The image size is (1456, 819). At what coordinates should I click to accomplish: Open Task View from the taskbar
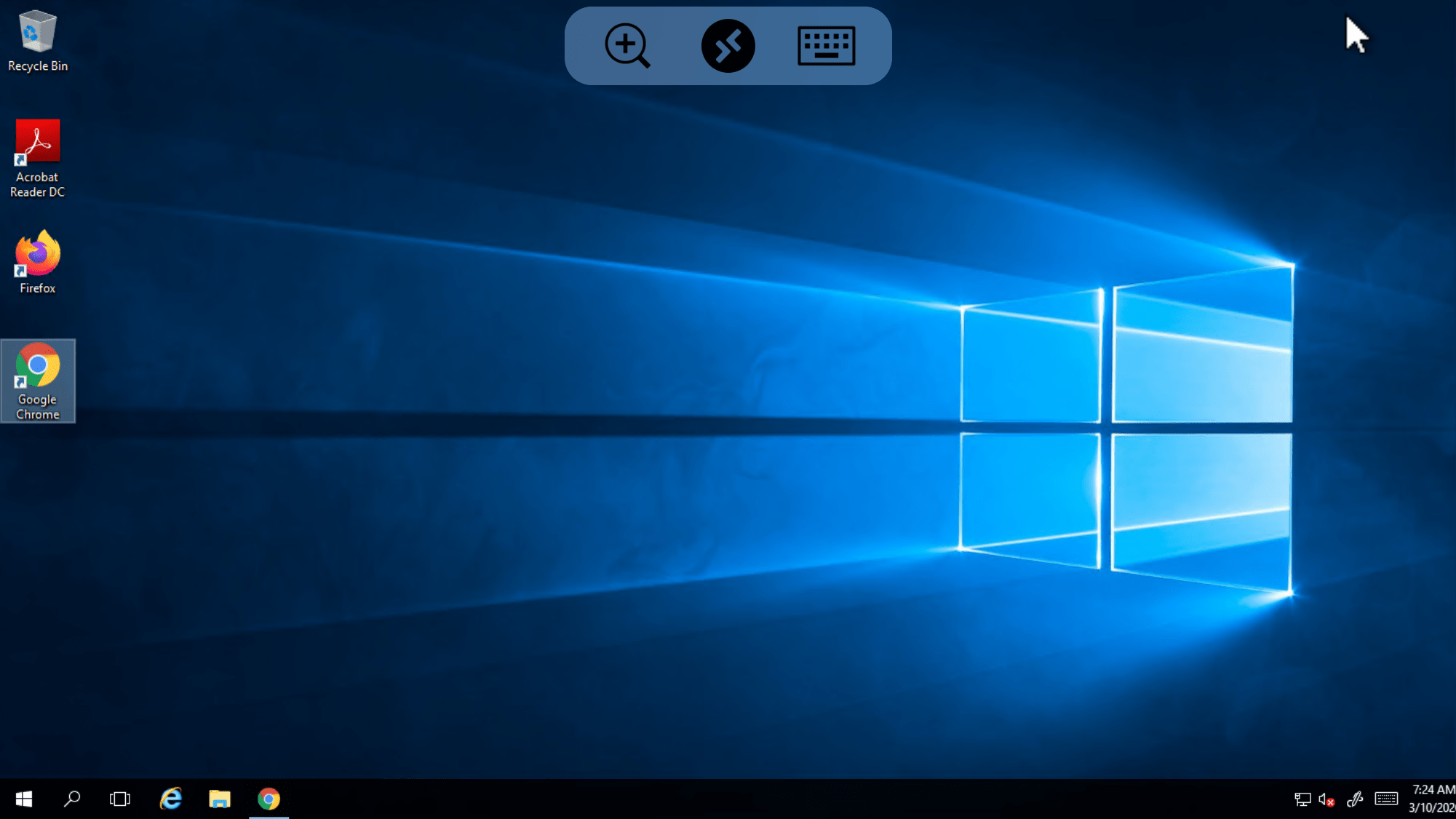pos(120,799)
